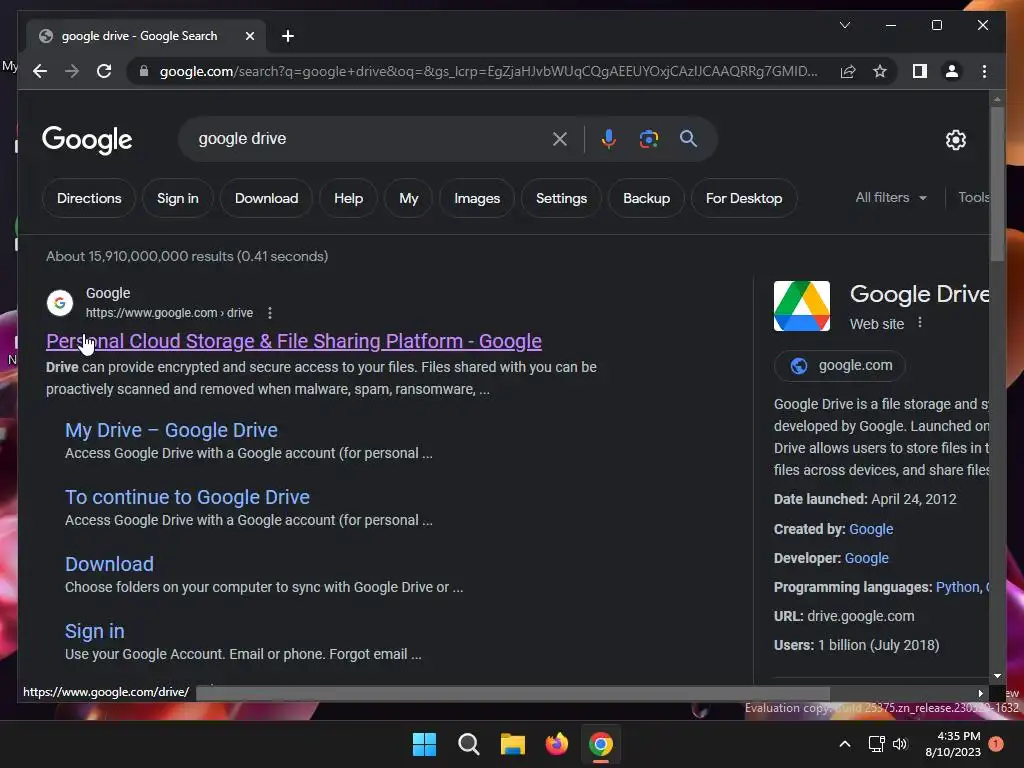
Task: Clear the search box text
Action: pyautogui.click(x=560, y=138)
